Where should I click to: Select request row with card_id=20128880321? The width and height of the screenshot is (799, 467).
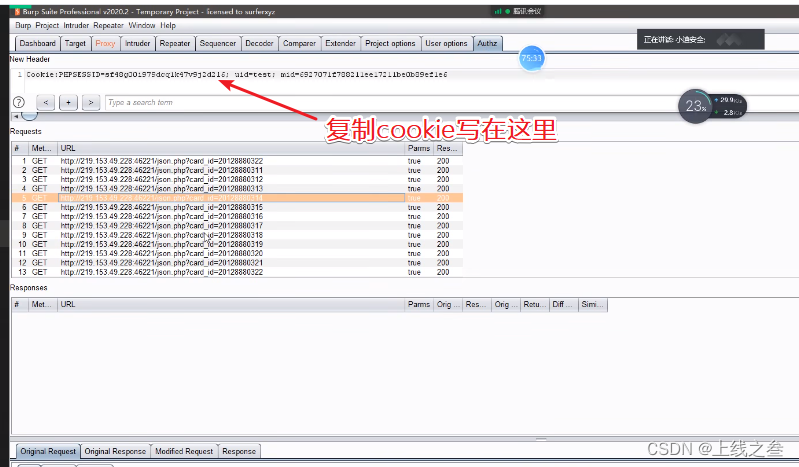(x=237, y=263)
